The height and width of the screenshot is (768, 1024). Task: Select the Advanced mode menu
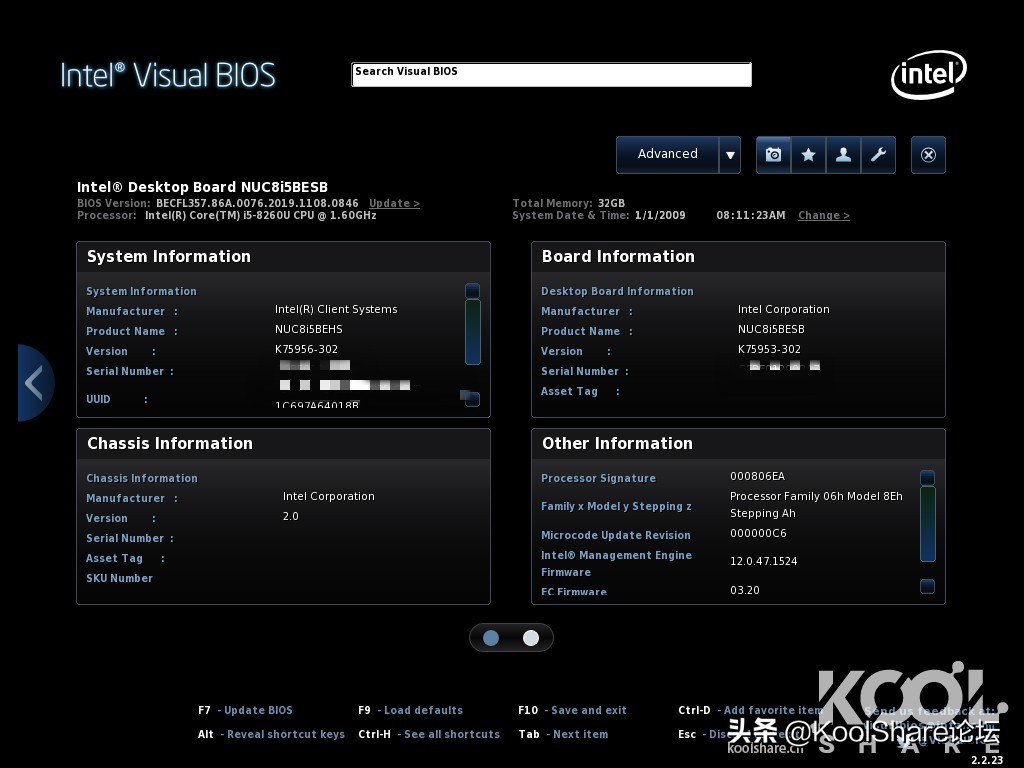(667, 154)
